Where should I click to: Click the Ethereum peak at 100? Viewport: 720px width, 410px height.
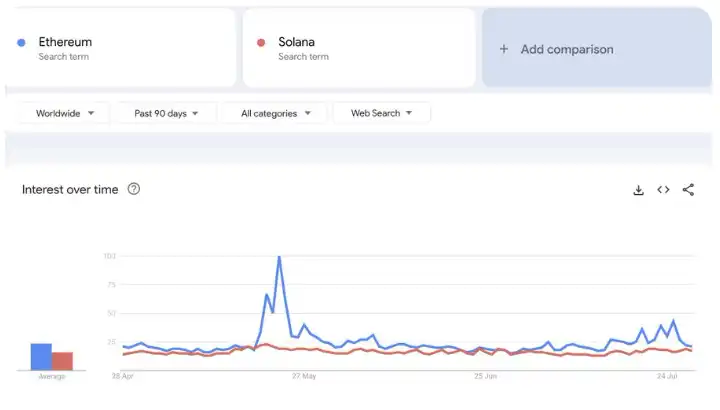(279, 258)
